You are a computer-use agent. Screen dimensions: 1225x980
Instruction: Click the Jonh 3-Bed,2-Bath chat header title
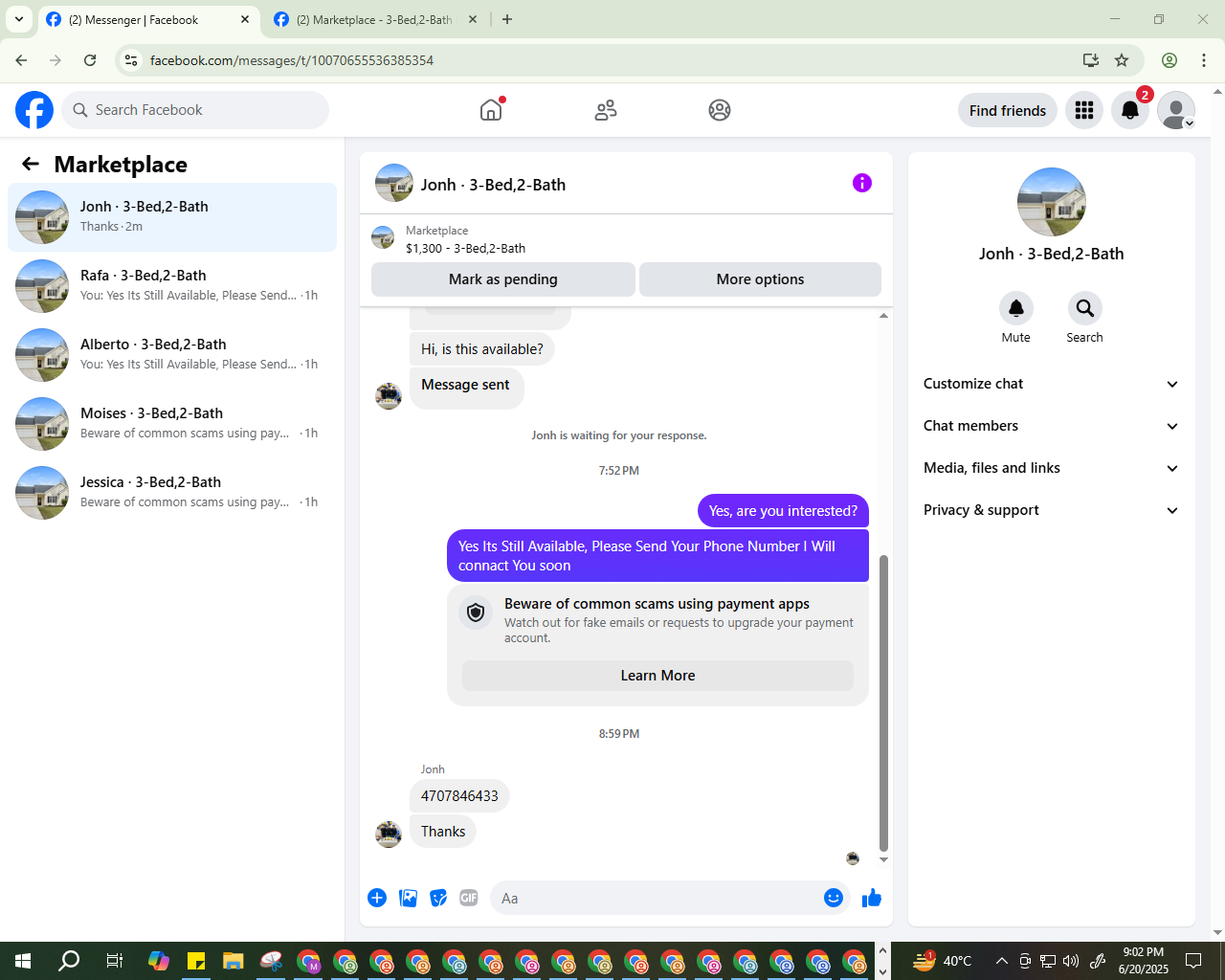(493, 185)
